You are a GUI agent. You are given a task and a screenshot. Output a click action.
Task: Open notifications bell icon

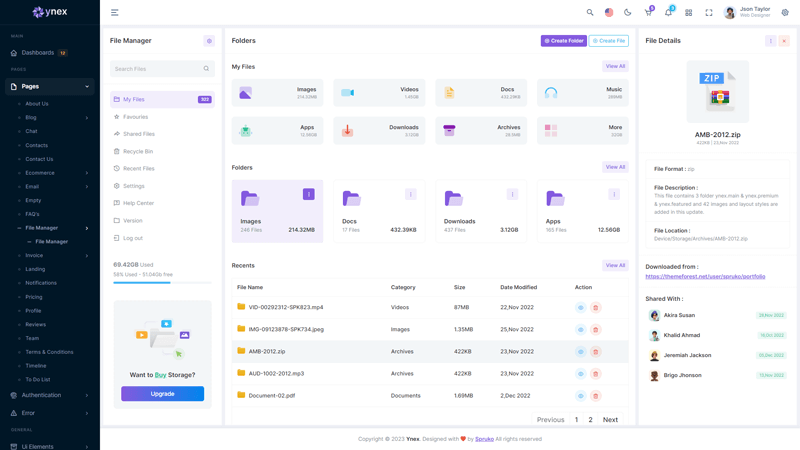(668, 13)
